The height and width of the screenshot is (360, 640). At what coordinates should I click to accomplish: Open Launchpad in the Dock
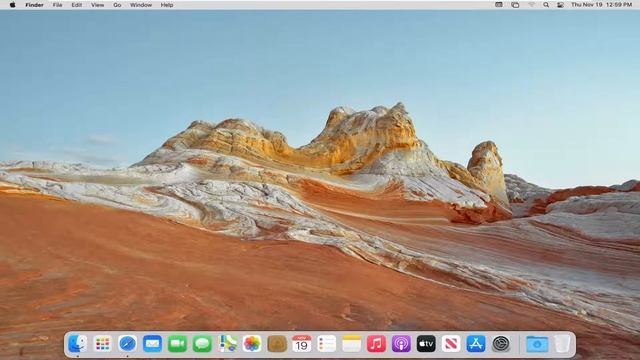point(102,344)
